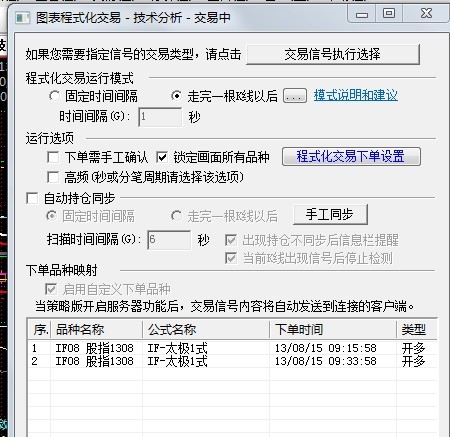Click the window title bar app icon
Viewport: 450px width, 437px height.
coord(22,18)
